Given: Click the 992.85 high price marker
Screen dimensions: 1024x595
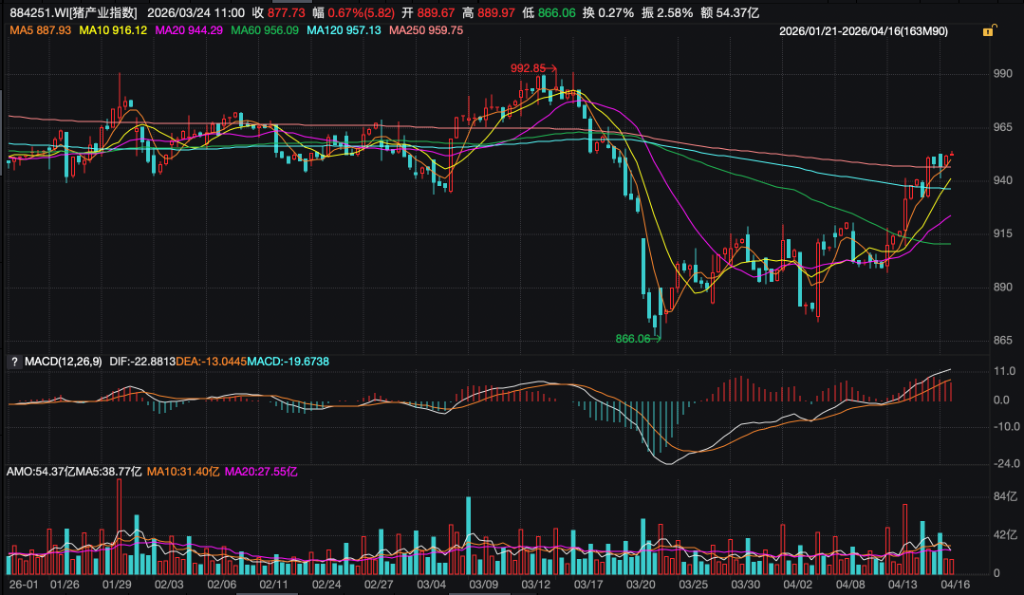Looking at the screenshot, I should [x=530, y=68].
